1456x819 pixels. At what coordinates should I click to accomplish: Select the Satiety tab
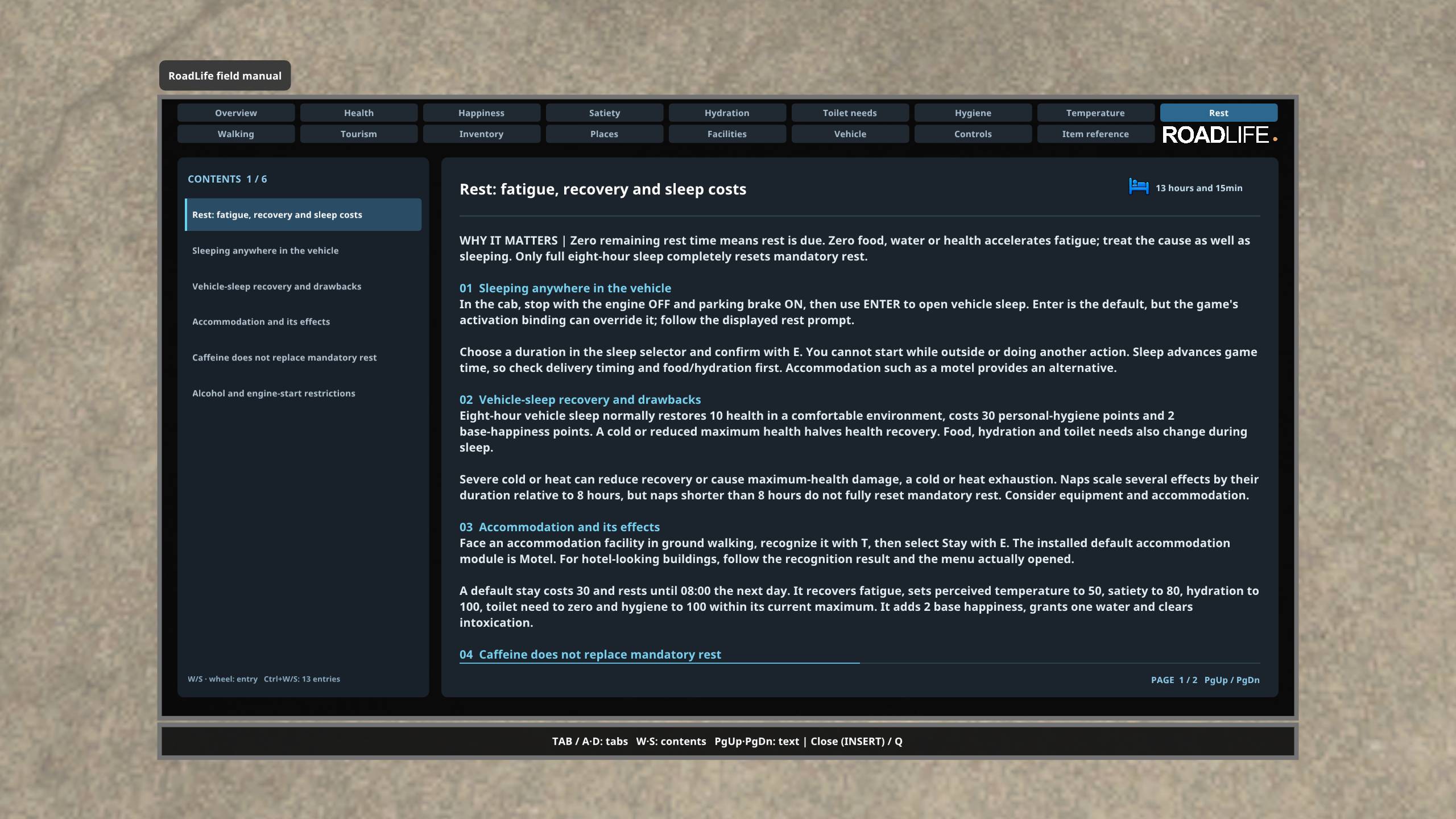pyautogui.click(x=605, y=113)
